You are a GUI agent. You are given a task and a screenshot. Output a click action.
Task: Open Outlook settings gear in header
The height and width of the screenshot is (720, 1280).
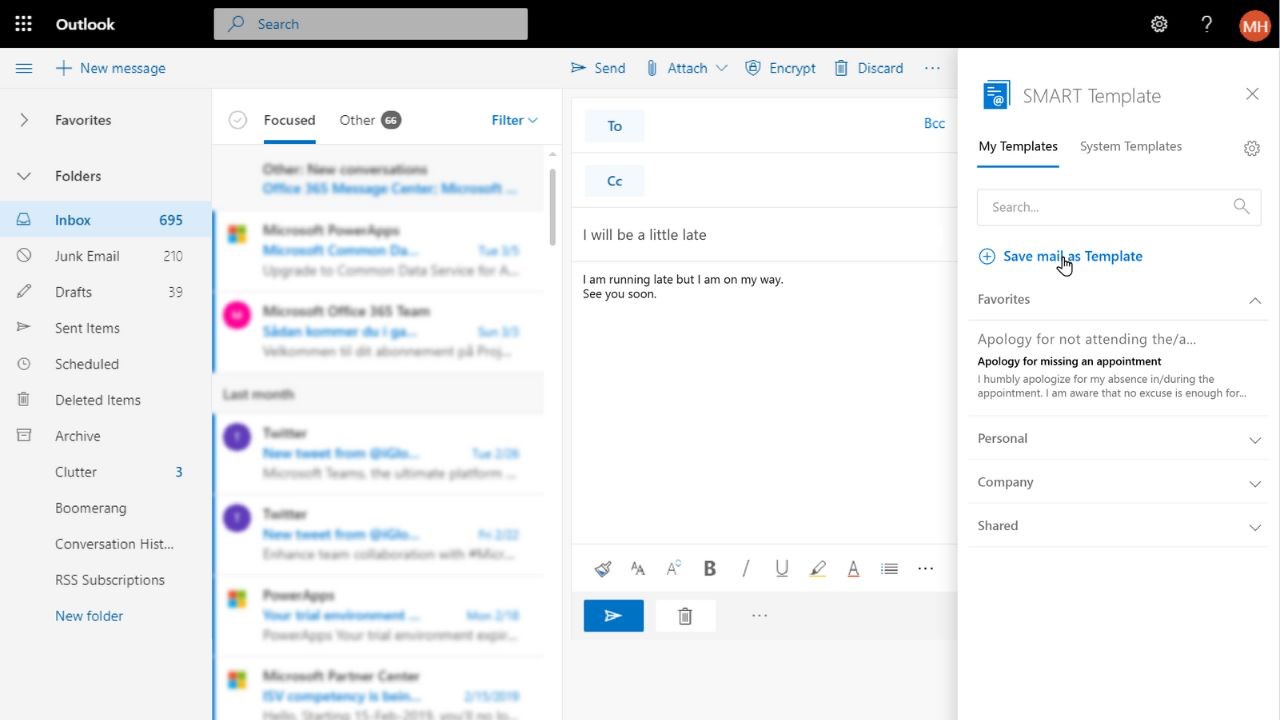click(1159, 24)
